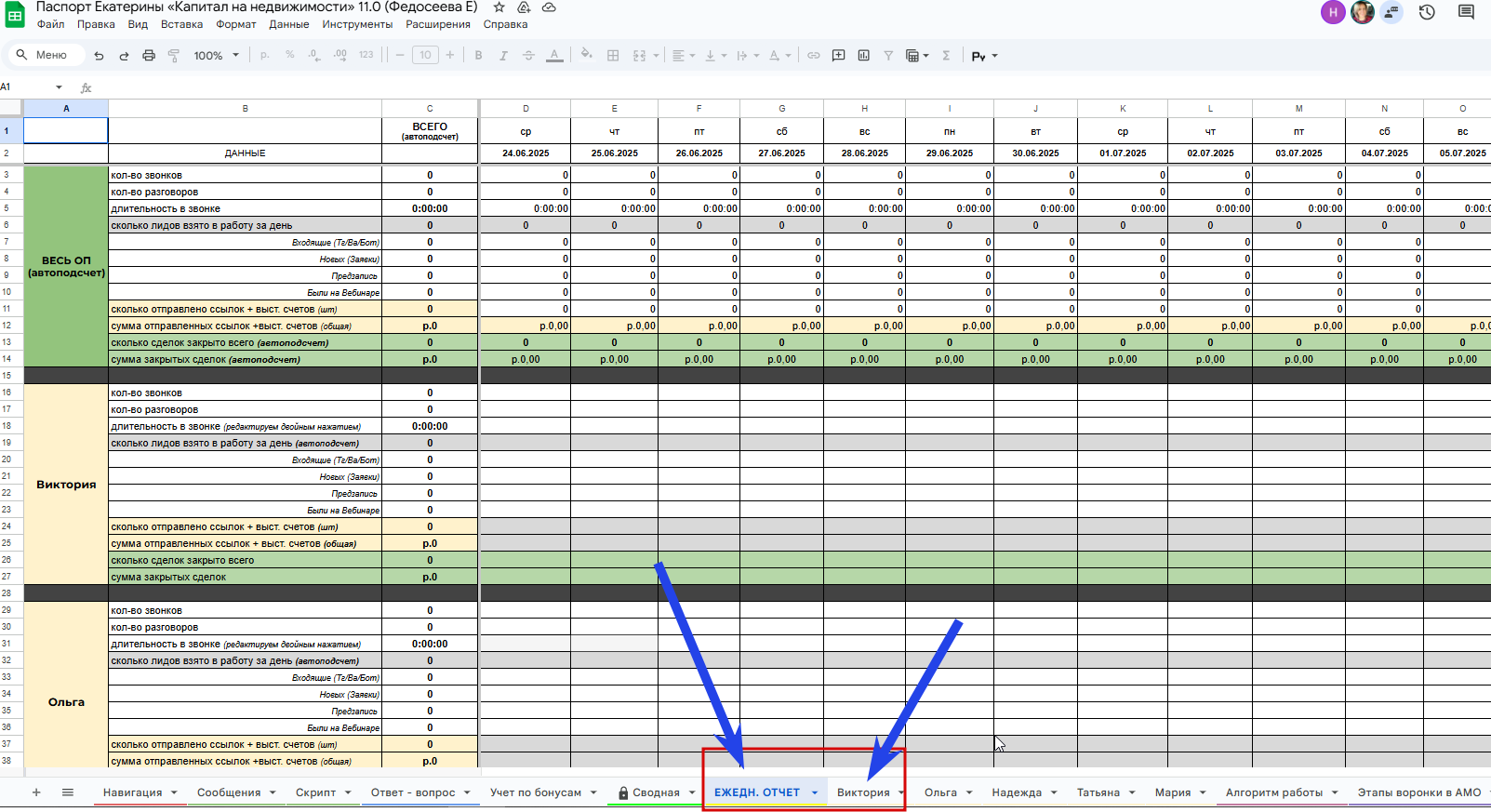
Task: Switch to the Скрипт sheet tab
Action: [x=316, y=792]
